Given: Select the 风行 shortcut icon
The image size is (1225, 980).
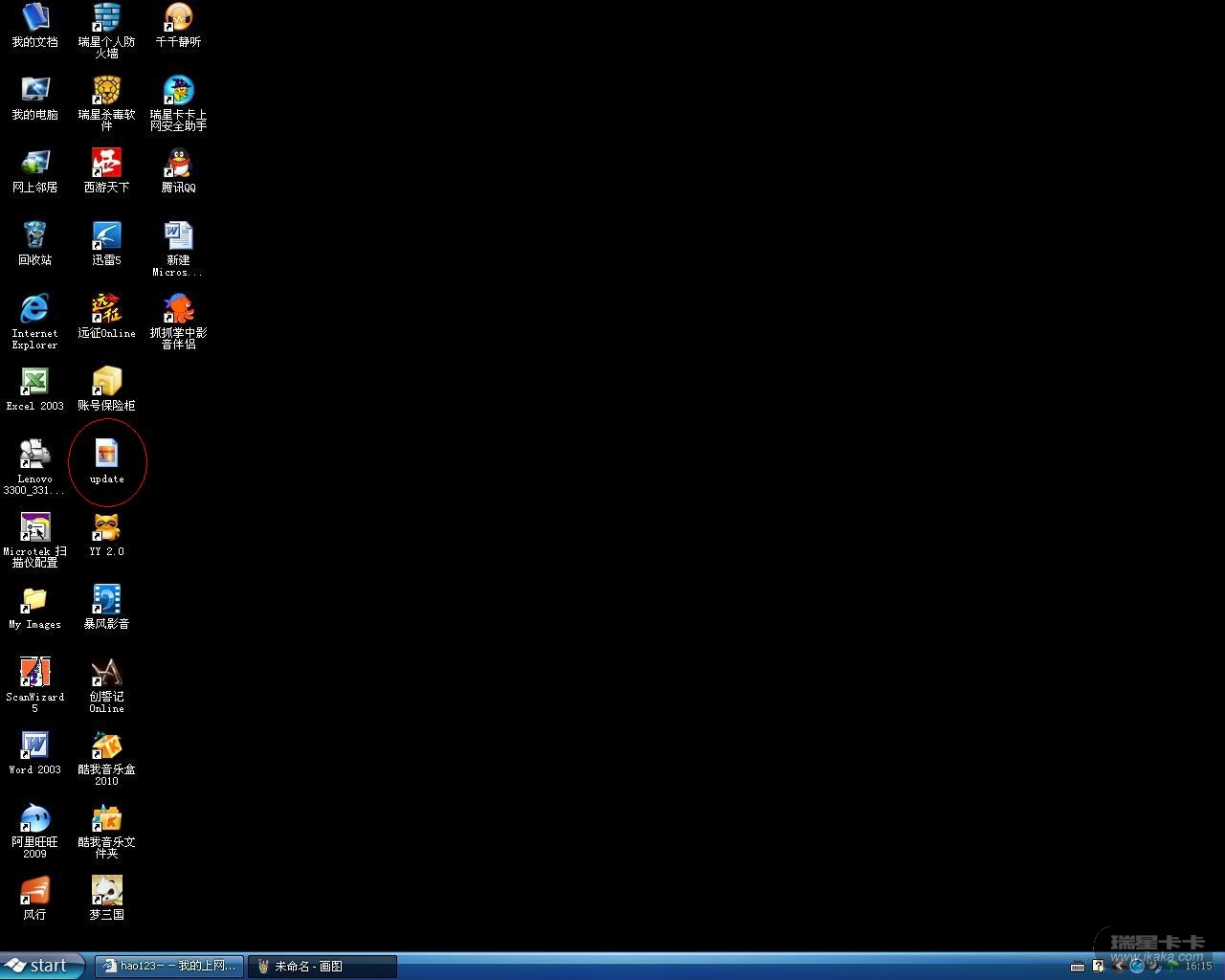Looking at the screenshot, I should click(34, 898).
